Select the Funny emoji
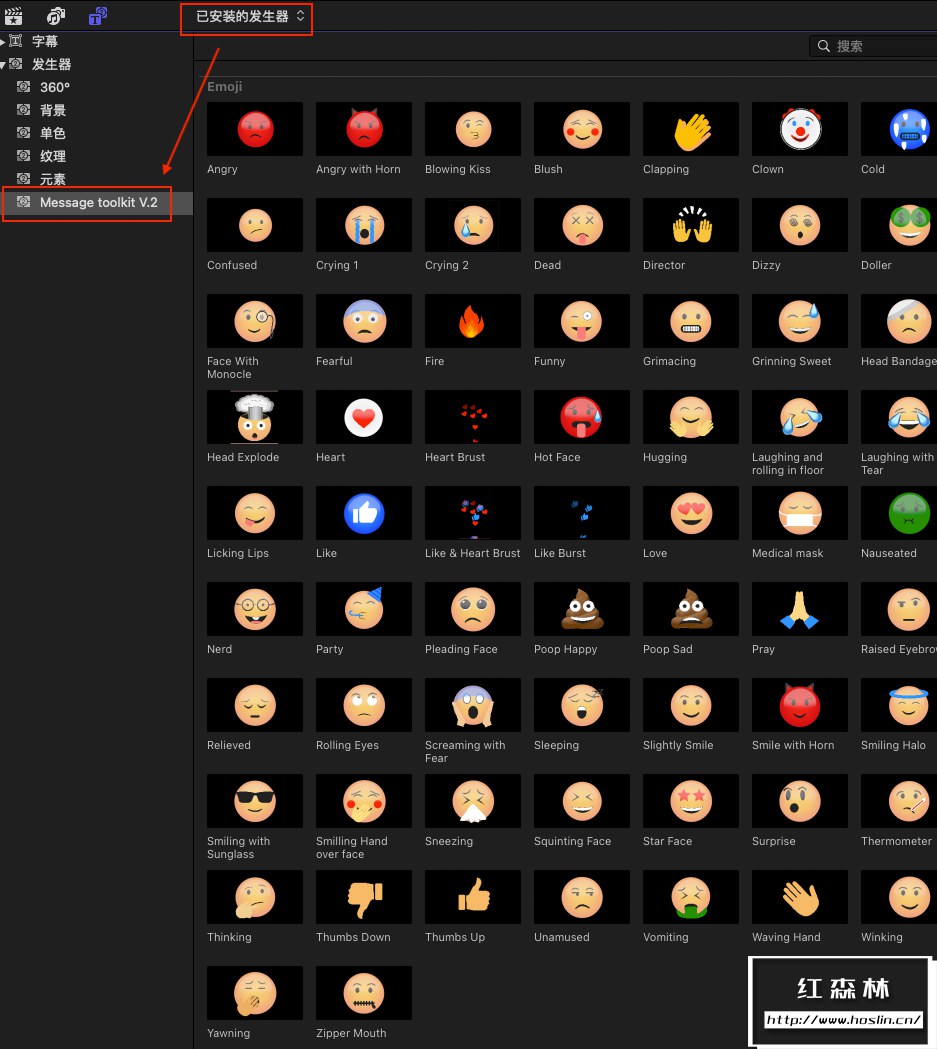This screenshot has width=937, height=1049. point(582,321)
